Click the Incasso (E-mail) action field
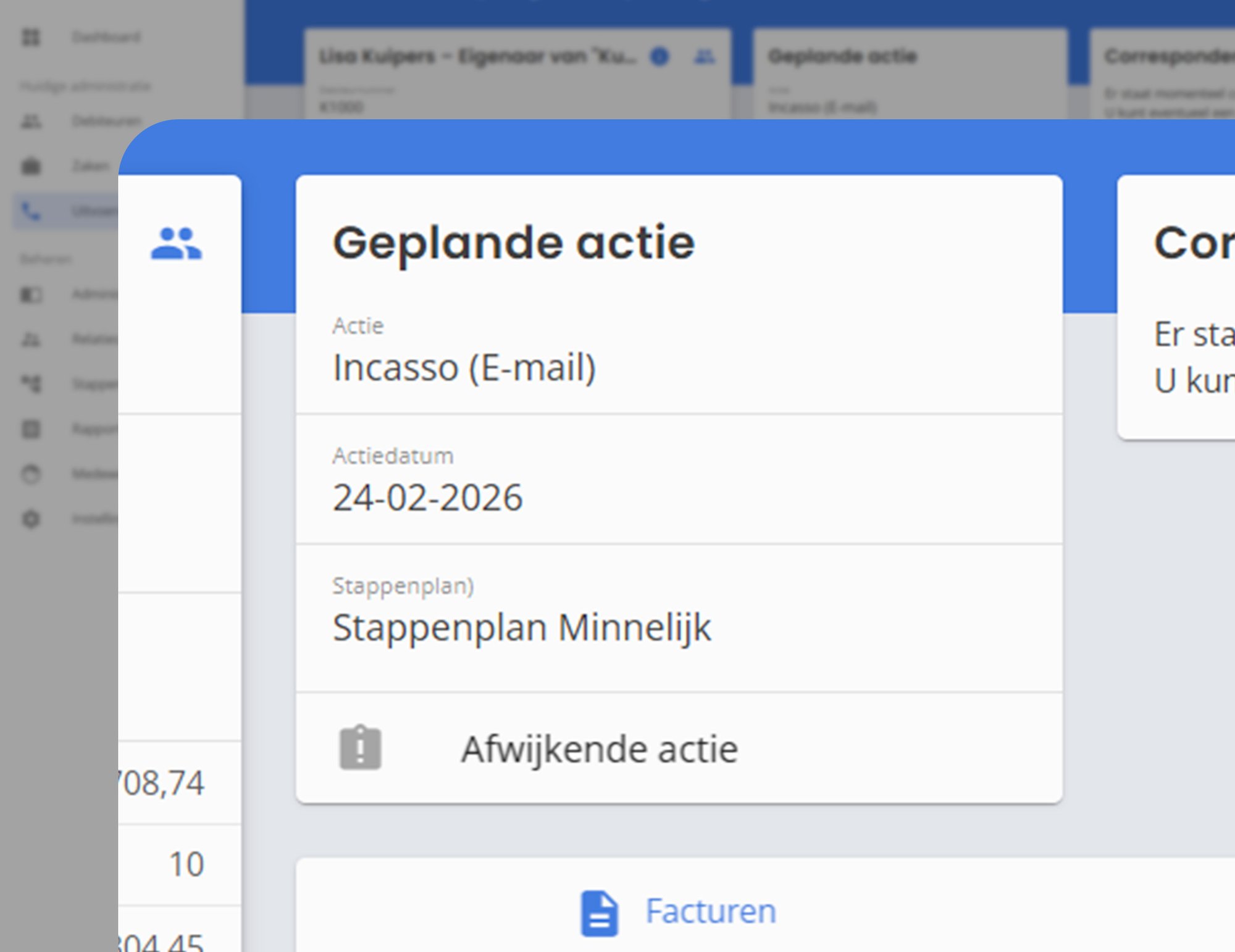 tap(464, 367)
